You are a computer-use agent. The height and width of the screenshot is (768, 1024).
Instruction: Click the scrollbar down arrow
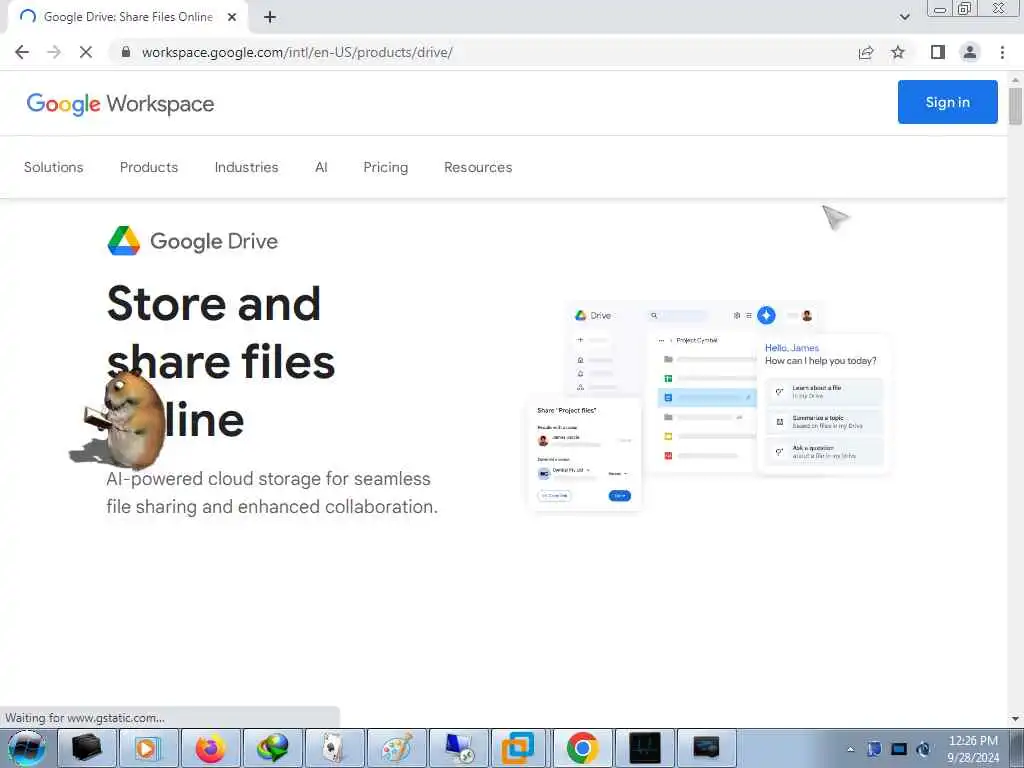1015,719
